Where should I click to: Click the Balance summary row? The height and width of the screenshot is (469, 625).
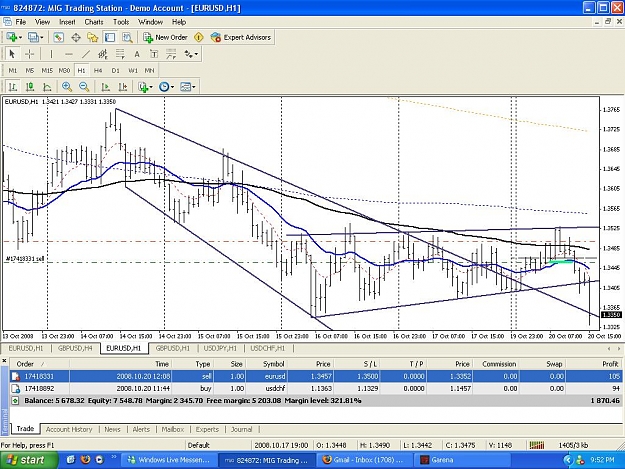pos(315,400)
